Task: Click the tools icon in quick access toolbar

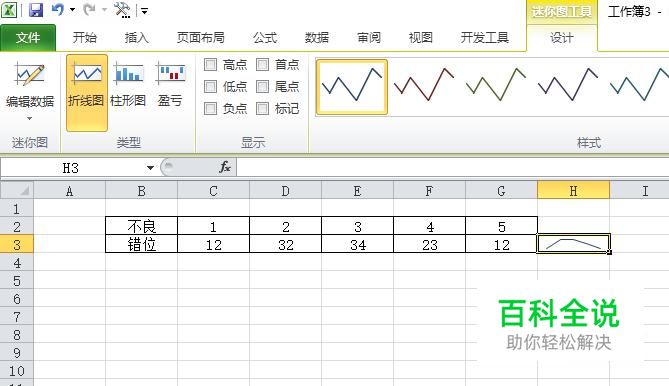Action: (122, 10)
